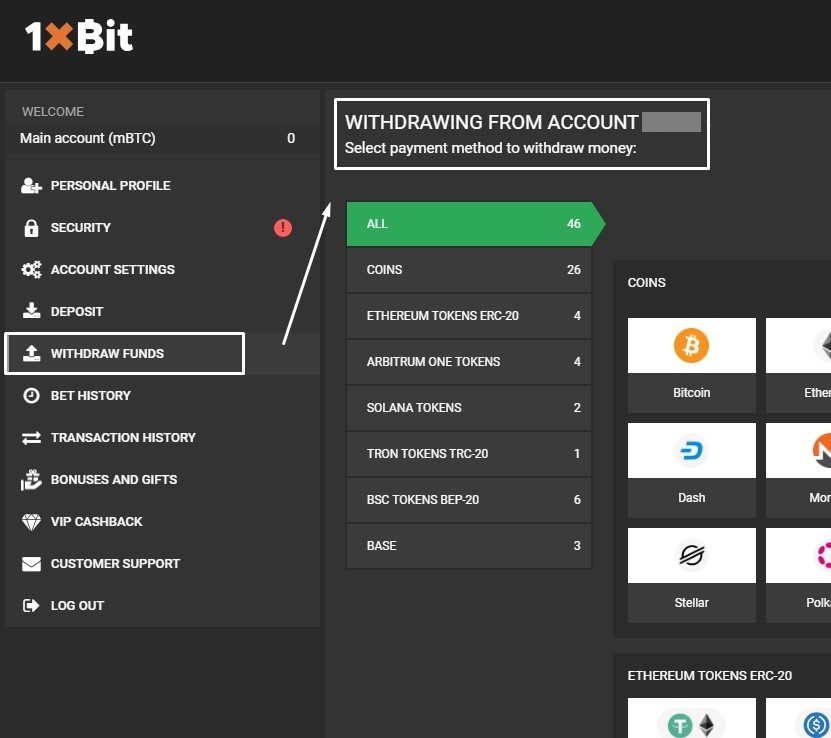Click the 1xBit logo
Screen dimensions: 831x738
coord(77,37)
